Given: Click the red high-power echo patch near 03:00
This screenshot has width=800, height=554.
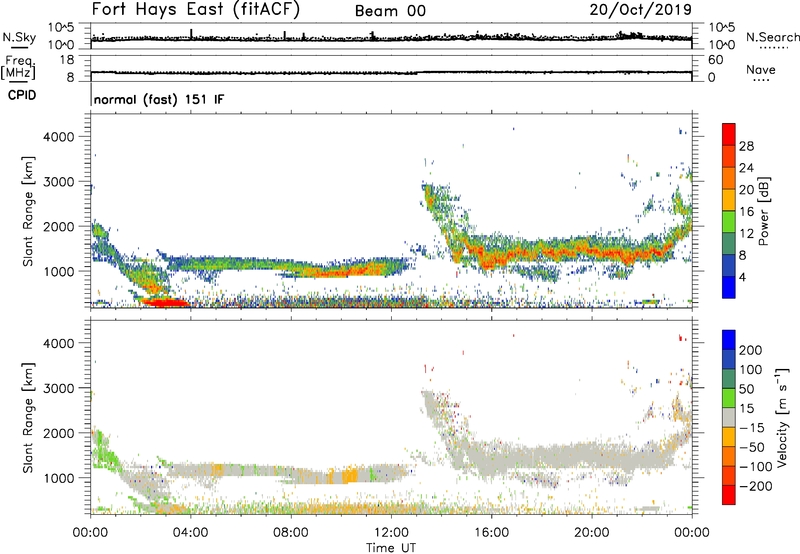Looking at the screenshot, I should click(x=164, y=302).
